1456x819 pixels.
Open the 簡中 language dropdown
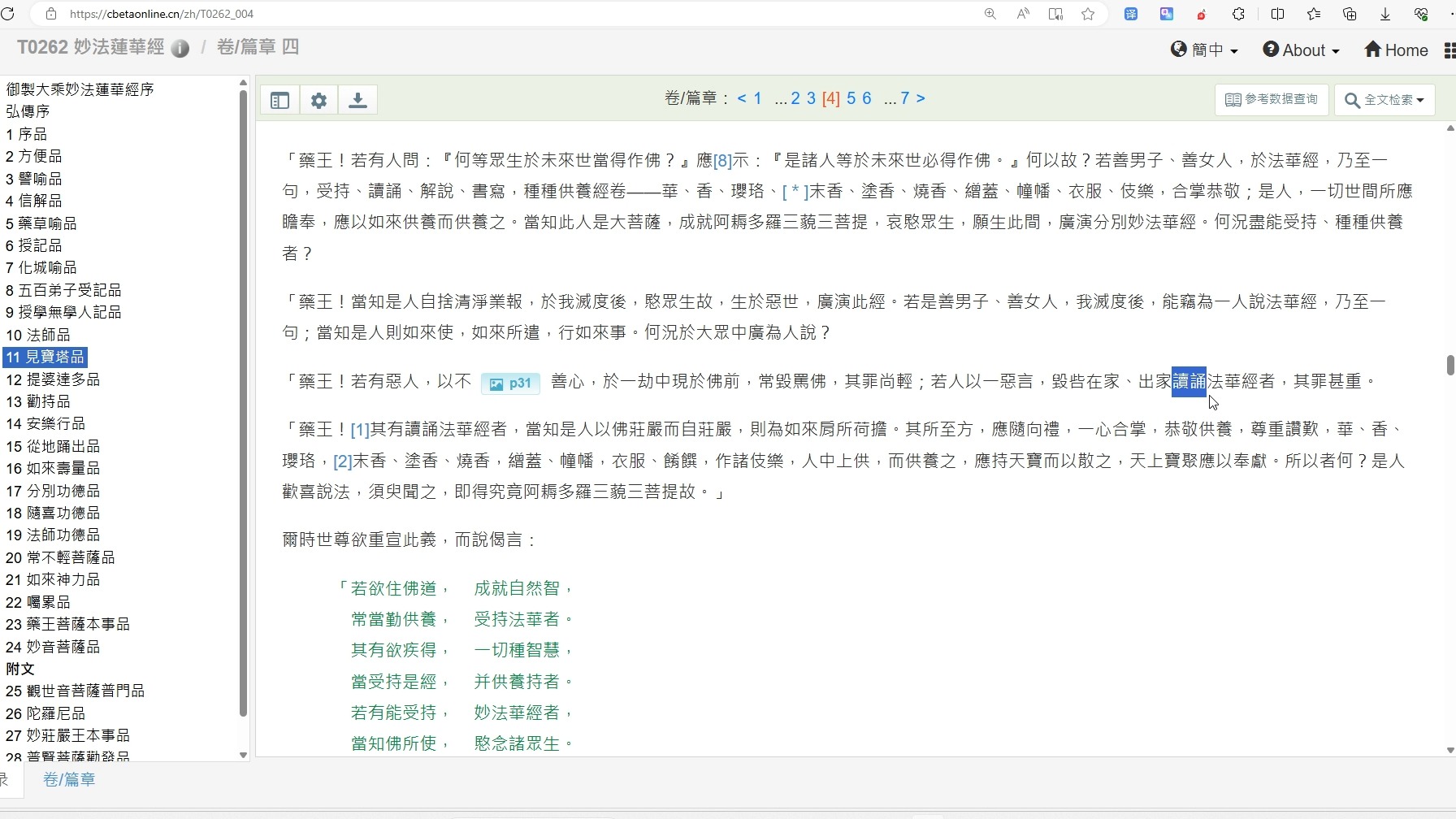(x=1204, y=50)
